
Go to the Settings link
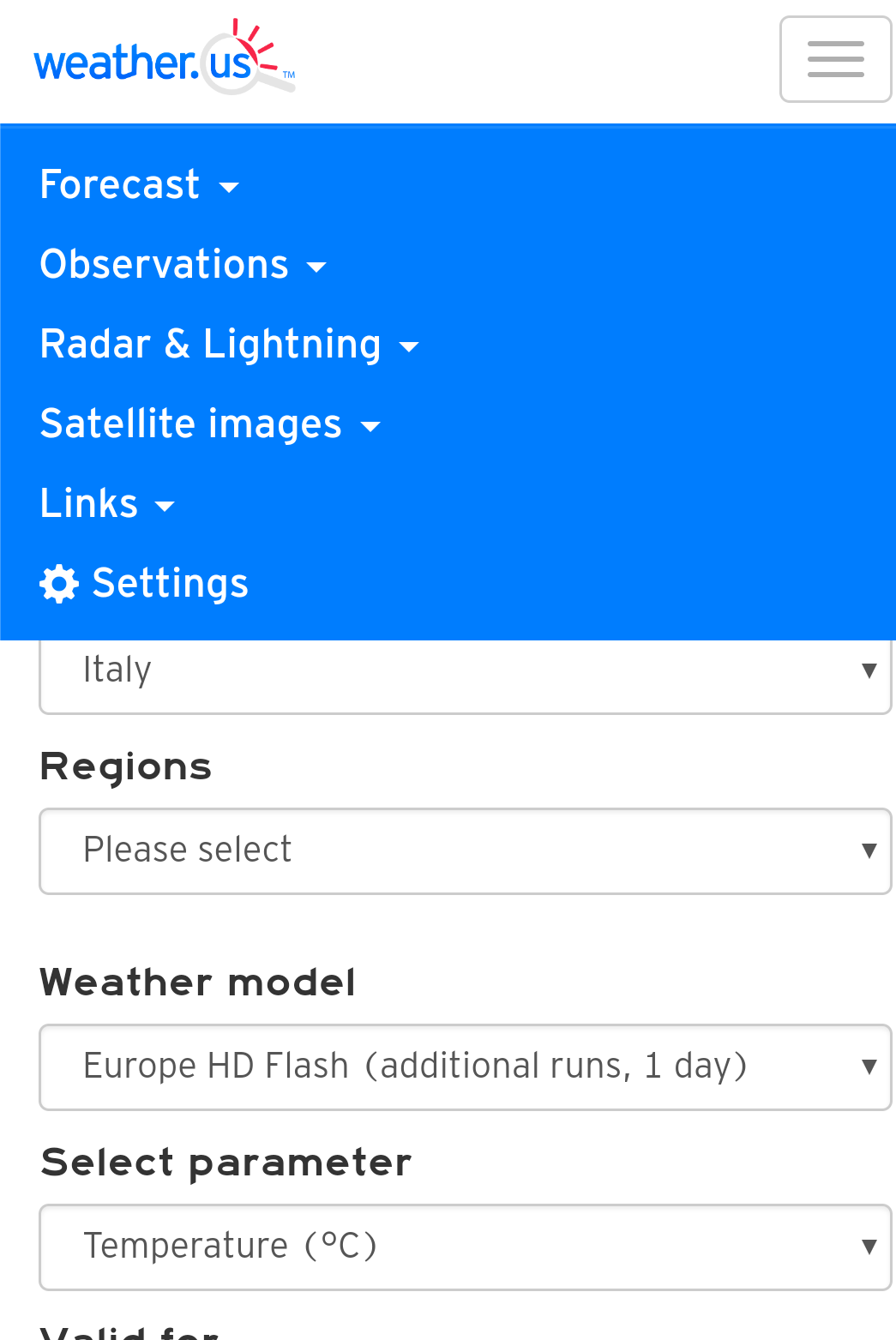(x=170, y=583)
